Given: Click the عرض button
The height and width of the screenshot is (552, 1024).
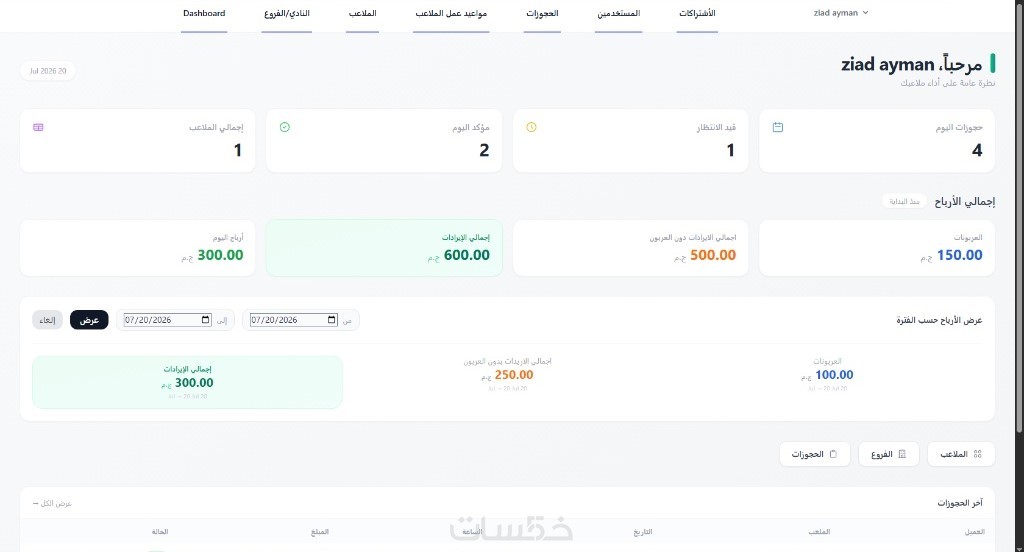Looking at the screenshot, I should click(89, 320).
